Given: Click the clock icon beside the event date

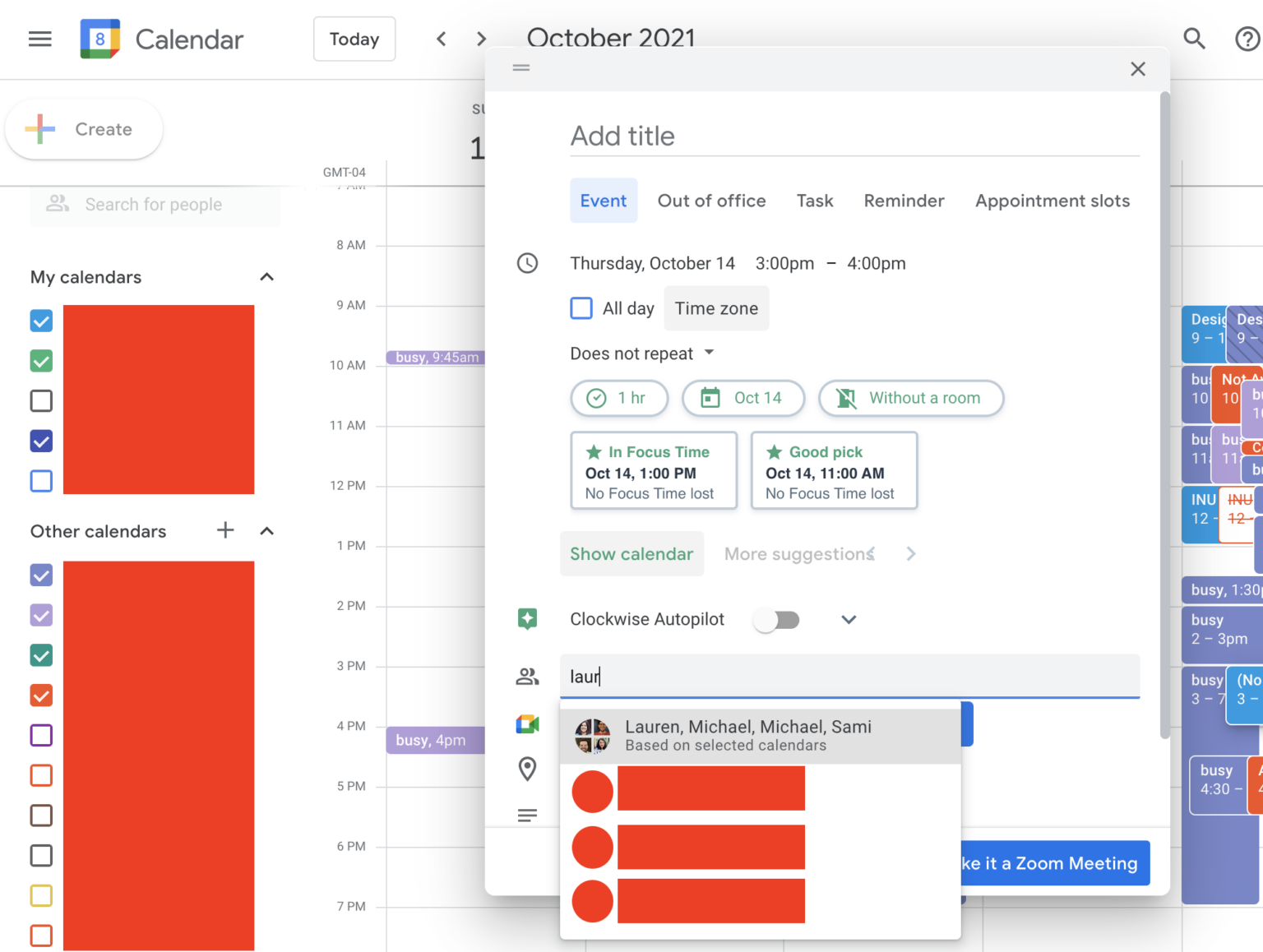Looking at the screenshot, I should 527,263.
